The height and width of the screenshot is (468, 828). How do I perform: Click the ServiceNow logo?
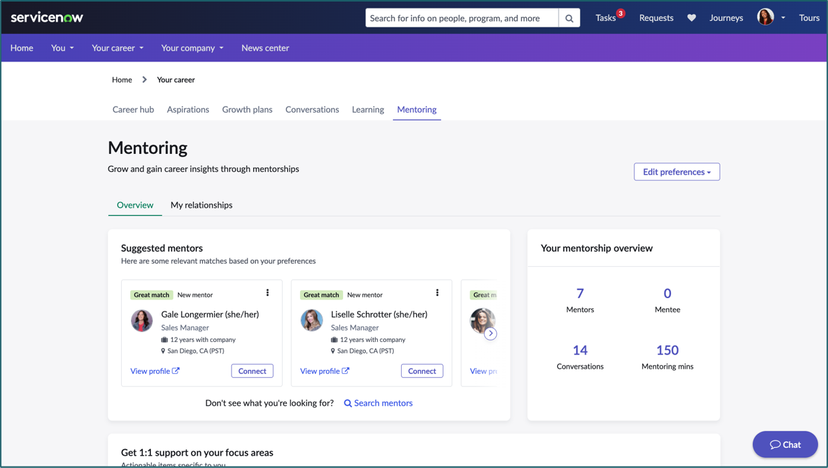(46, 17)
